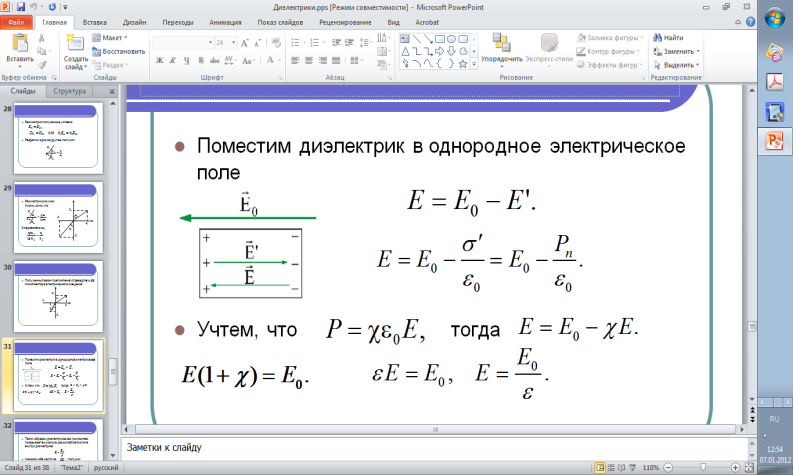
Task: Switch to the Структура pane tab
Action: (70, 91)
